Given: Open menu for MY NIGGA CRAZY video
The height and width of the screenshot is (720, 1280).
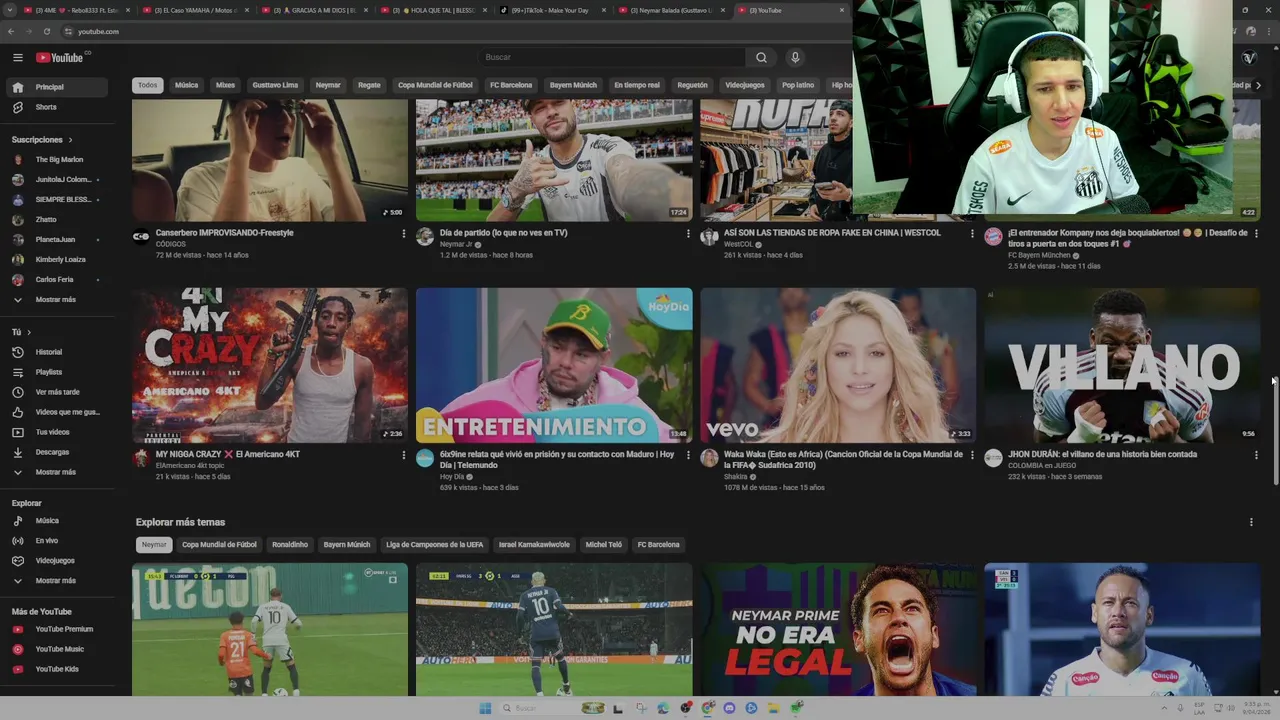Looking at the screenshot, I should (x=404, y=455).
